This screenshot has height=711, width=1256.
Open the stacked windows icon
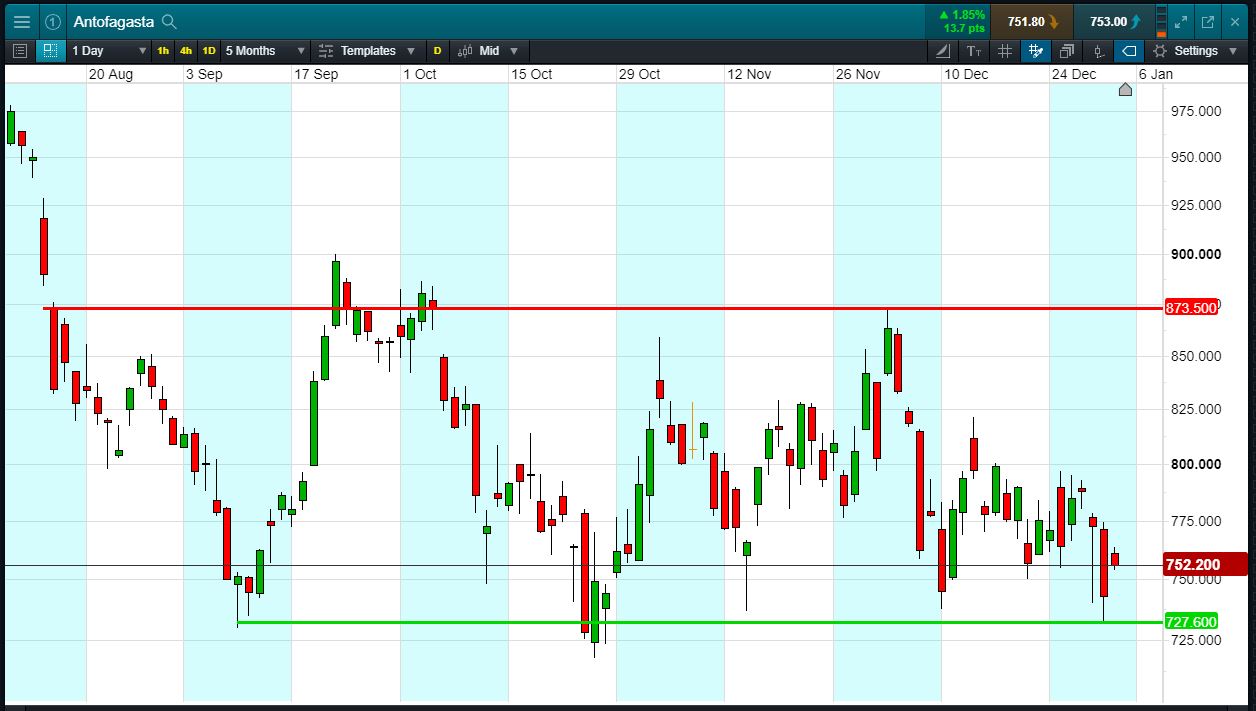(x=1067, y=50)
